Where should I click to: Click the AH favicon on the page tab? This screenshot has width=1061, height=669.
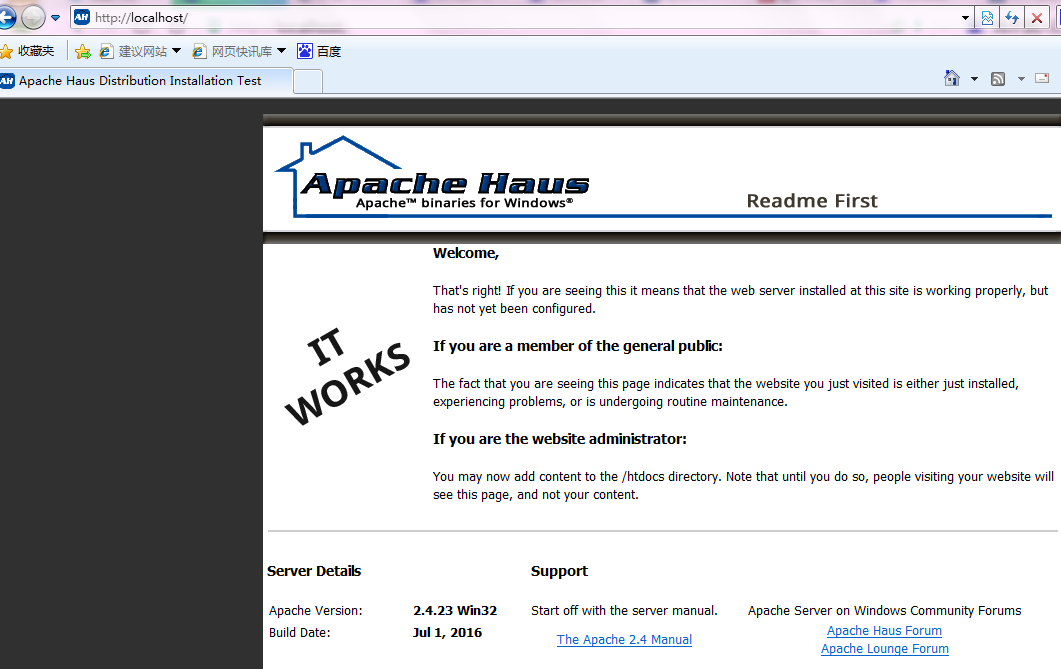[7, 81]
